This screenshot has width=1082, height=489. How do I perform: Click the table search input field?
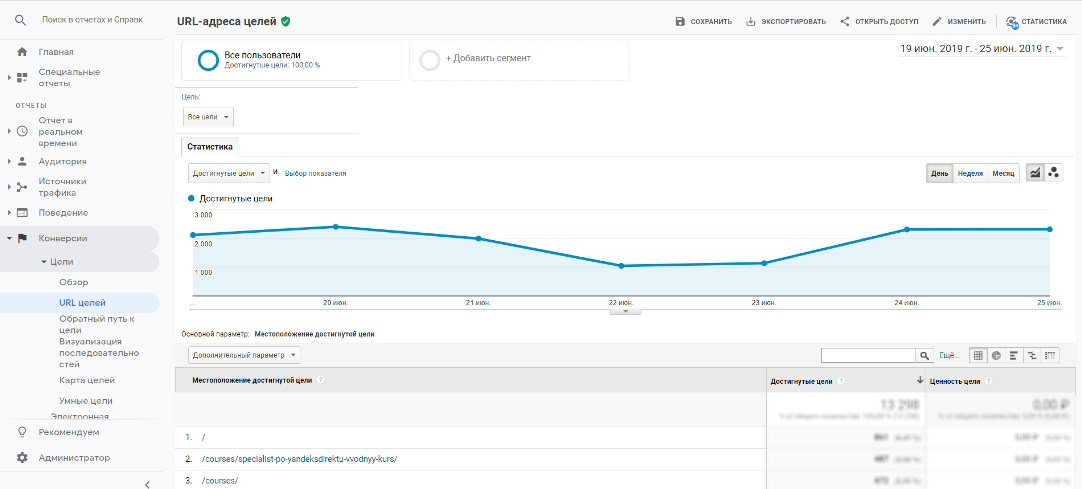(x=868, y=355)
